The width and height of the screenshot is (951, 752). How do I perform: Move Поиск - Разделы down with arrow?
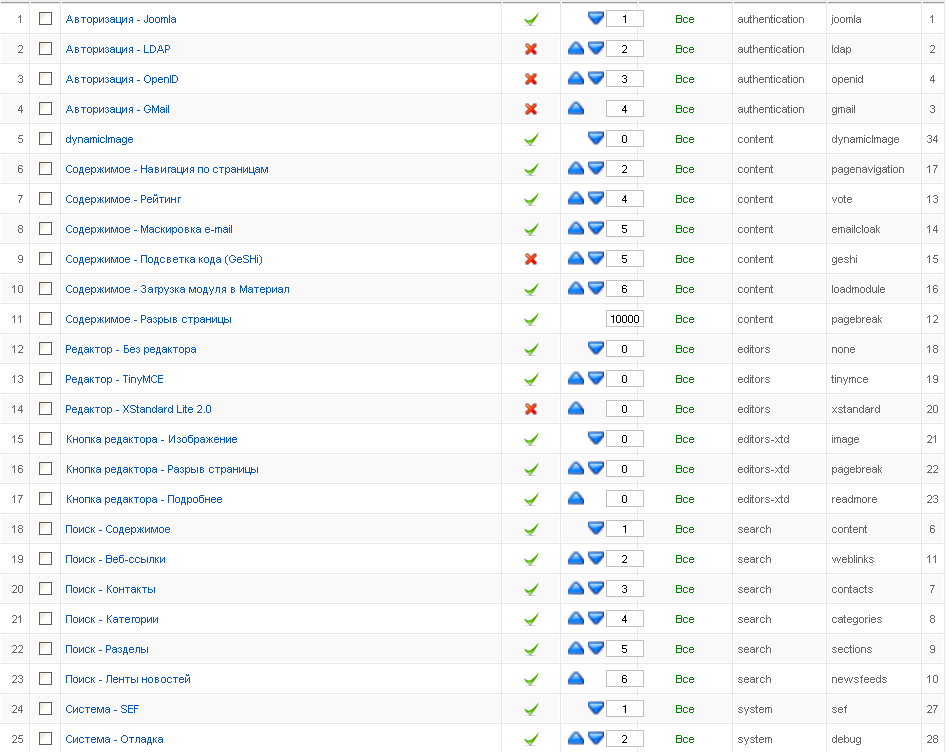596,648
